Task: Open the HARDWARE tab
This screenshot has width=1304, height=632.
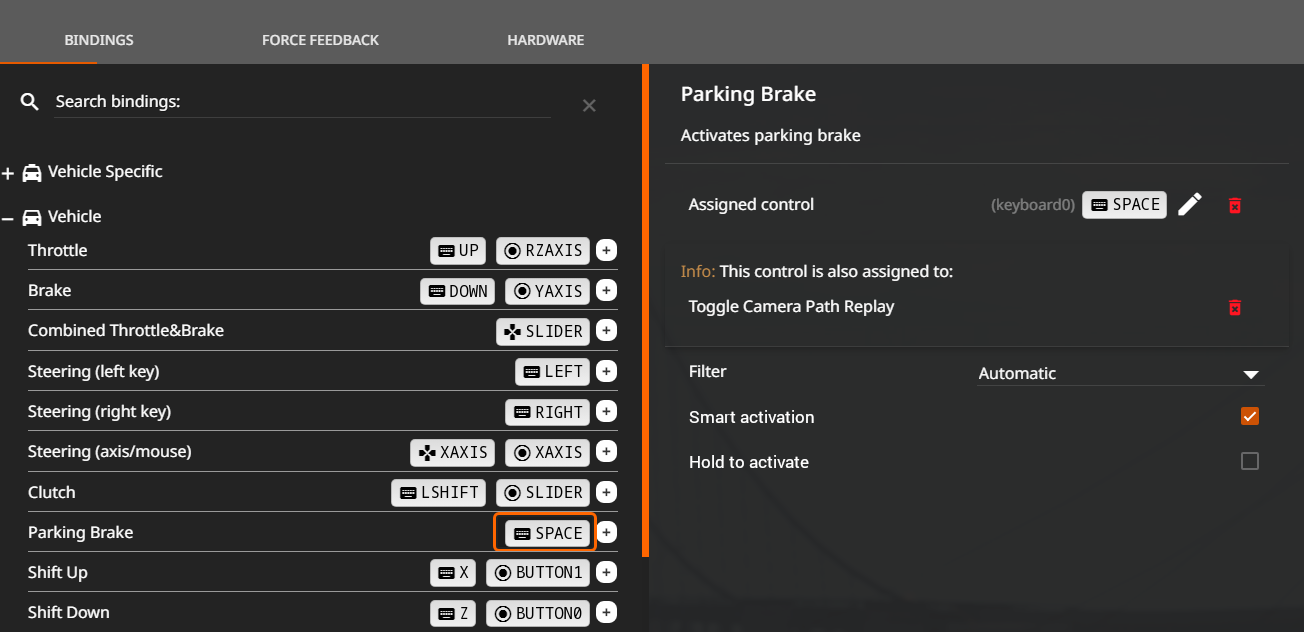Action: click(x=545, y=40)
